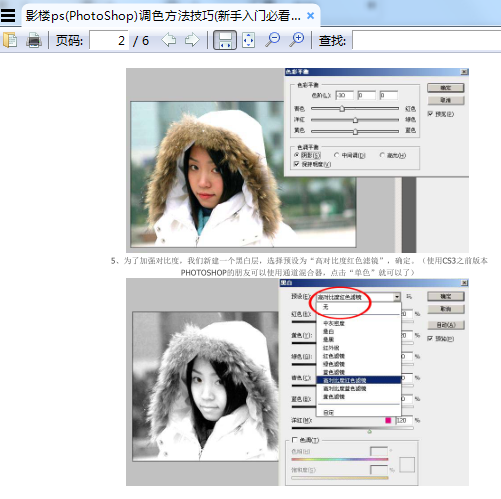Click the page number field showing 2

click(109, 40)
